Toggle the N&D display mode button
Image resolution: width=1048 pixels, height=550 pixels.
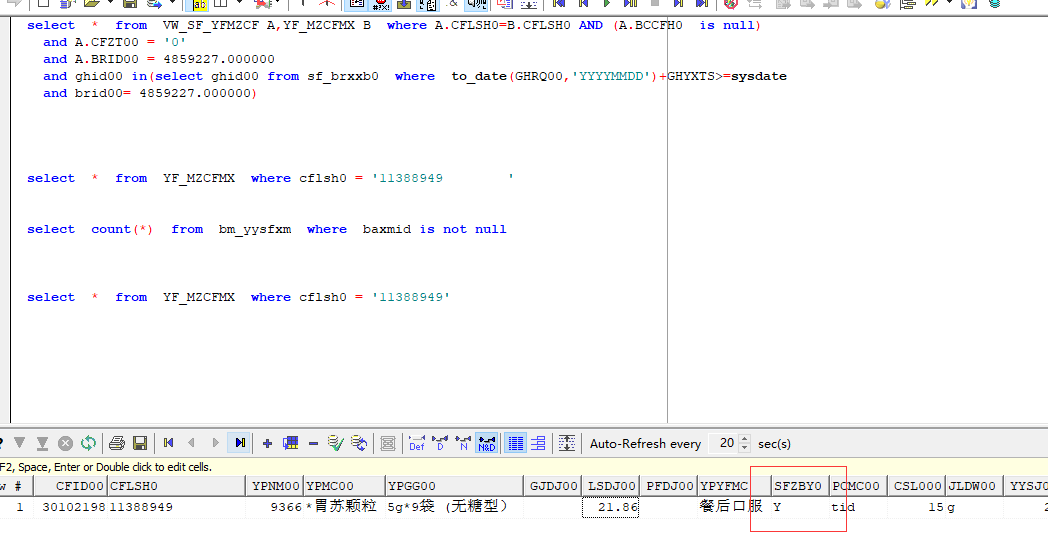(x=486, y=443)
